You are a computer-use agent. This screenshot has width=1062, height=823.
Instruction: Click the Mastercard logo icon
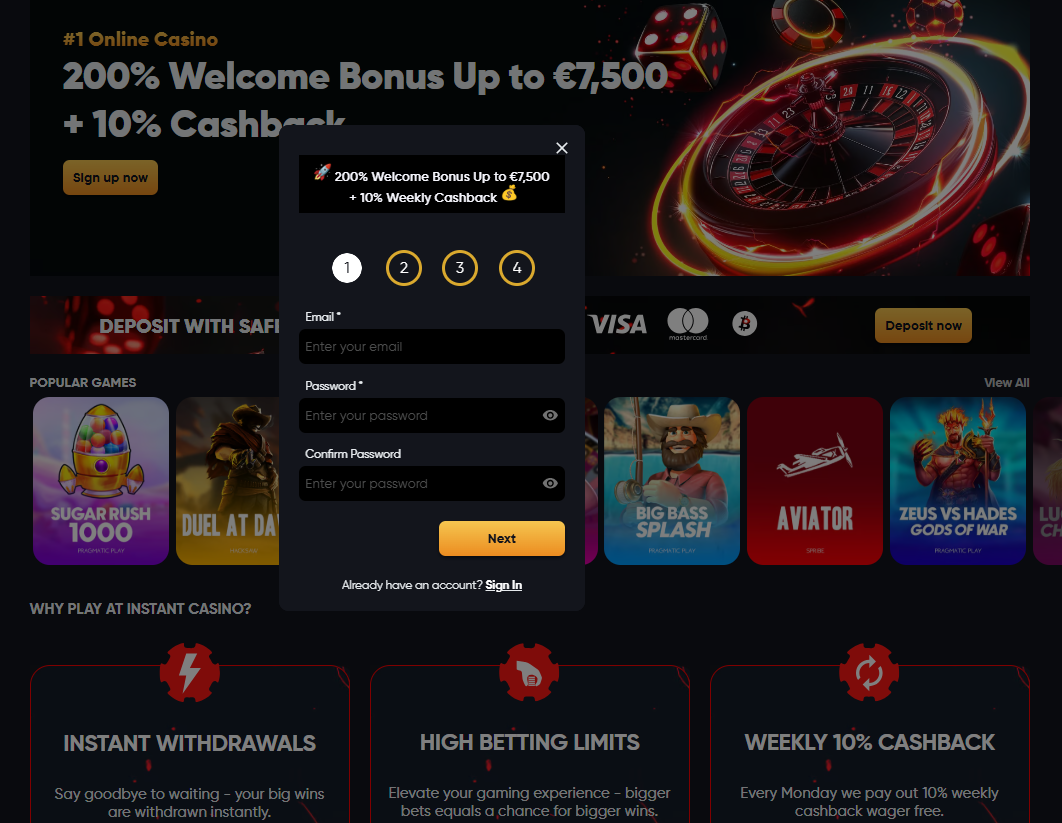(x=687, y=324)
